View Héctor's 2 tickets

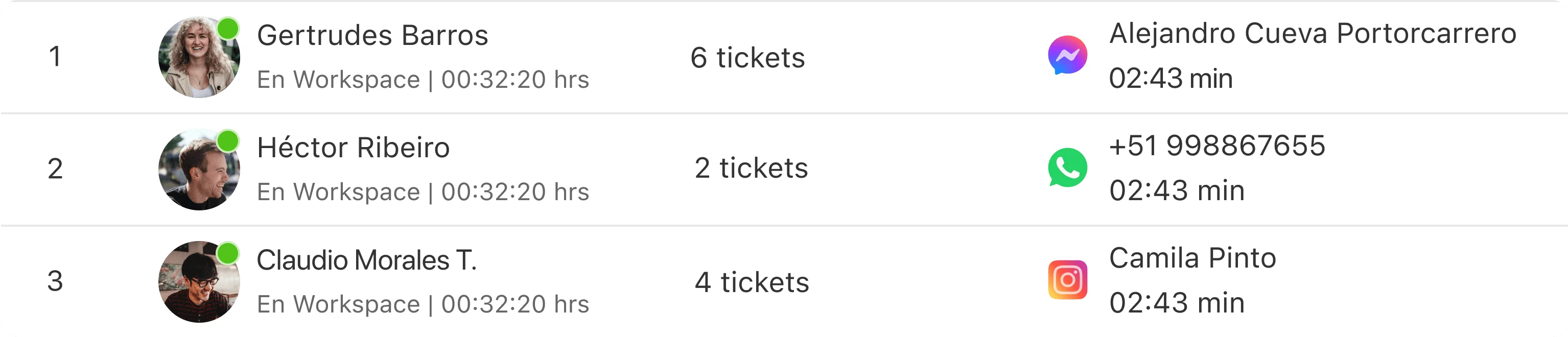click(x=751, y=168)
